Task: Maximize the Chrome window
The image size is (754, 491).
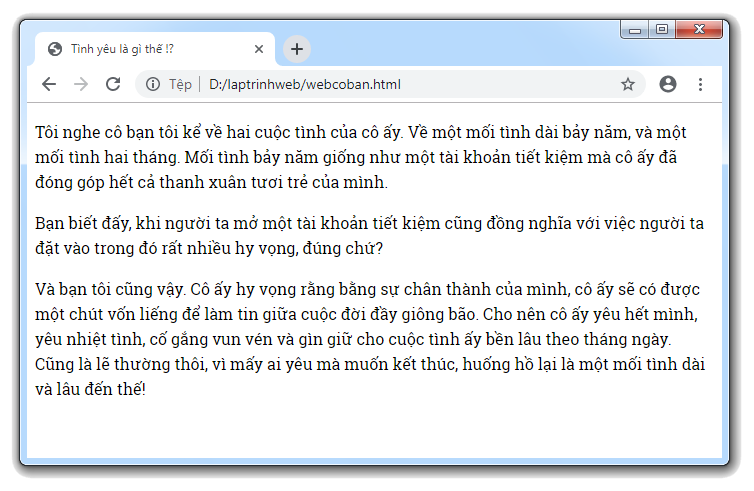Action: tap(662, 30)
